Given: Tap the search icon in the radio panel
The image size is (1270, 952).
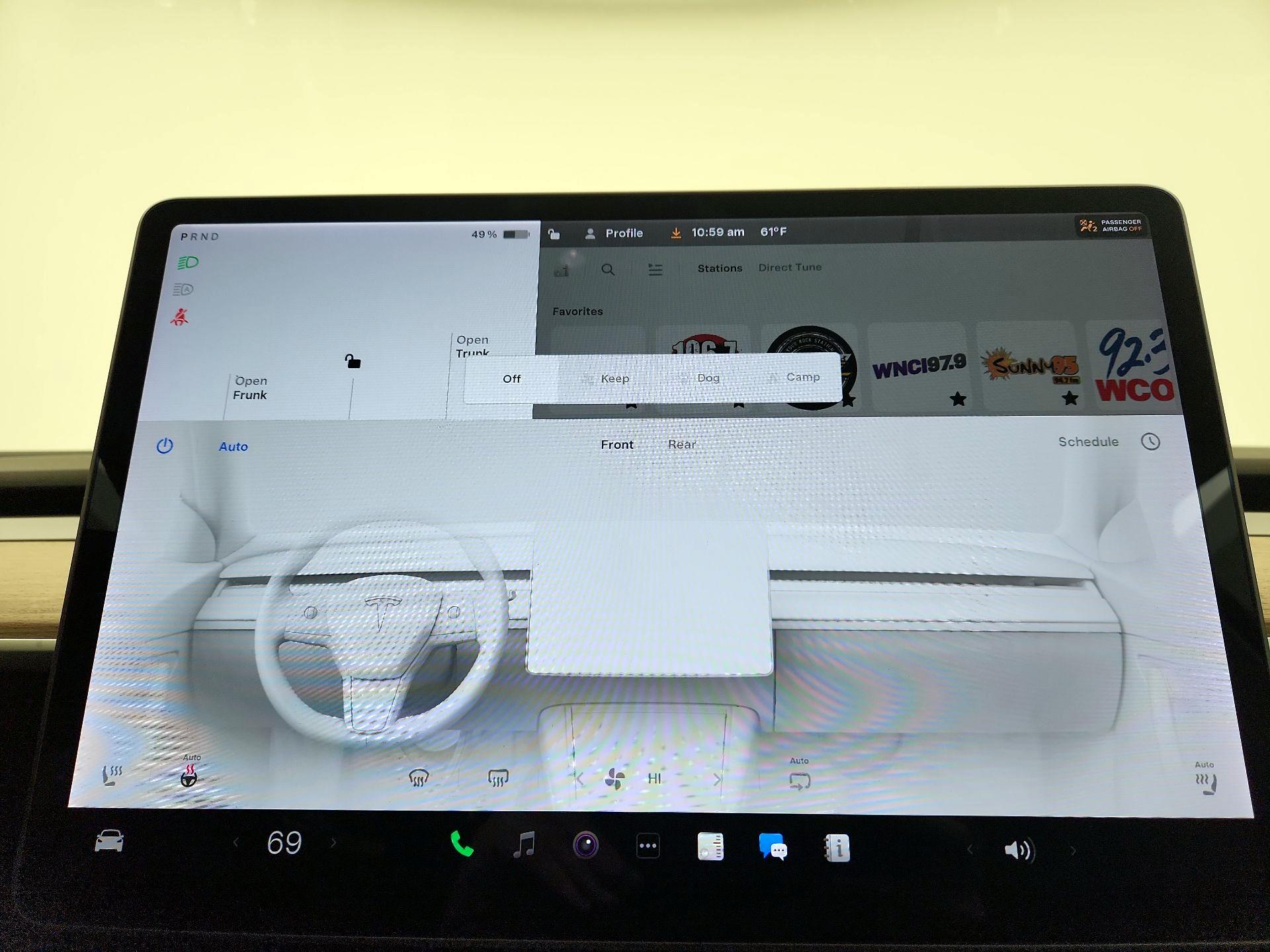Looking at the screenshot, I should click(608, 270).
